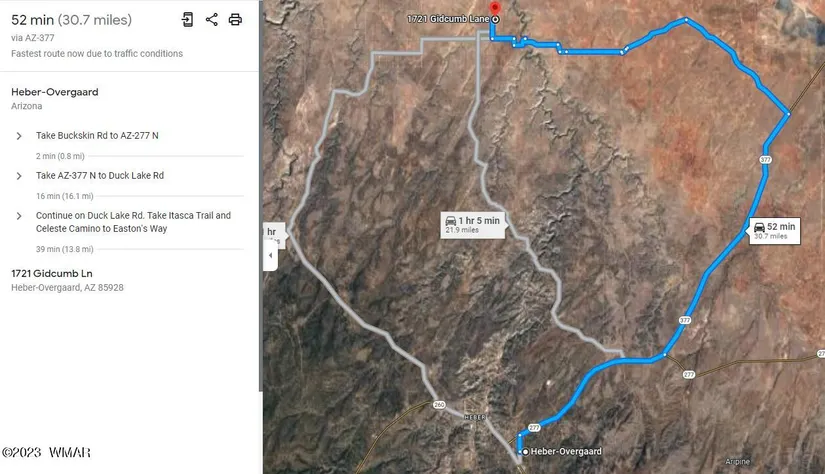Click the route 260 highway shield
Image resolution: width=825 pixels, height=474 pixels.
pyautogui.click(x=439, y=405)
